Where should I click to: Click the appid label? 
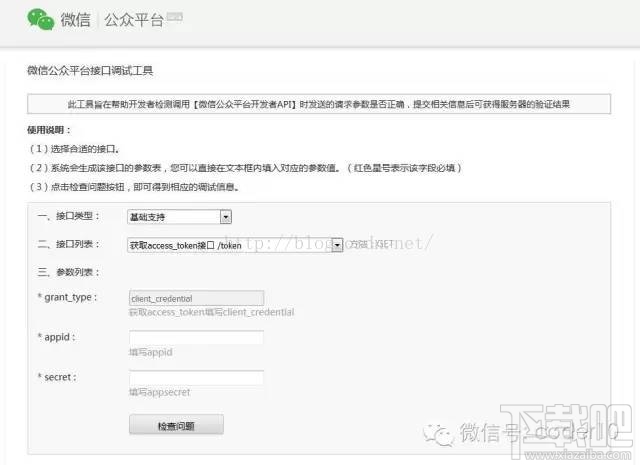[56, 337]
